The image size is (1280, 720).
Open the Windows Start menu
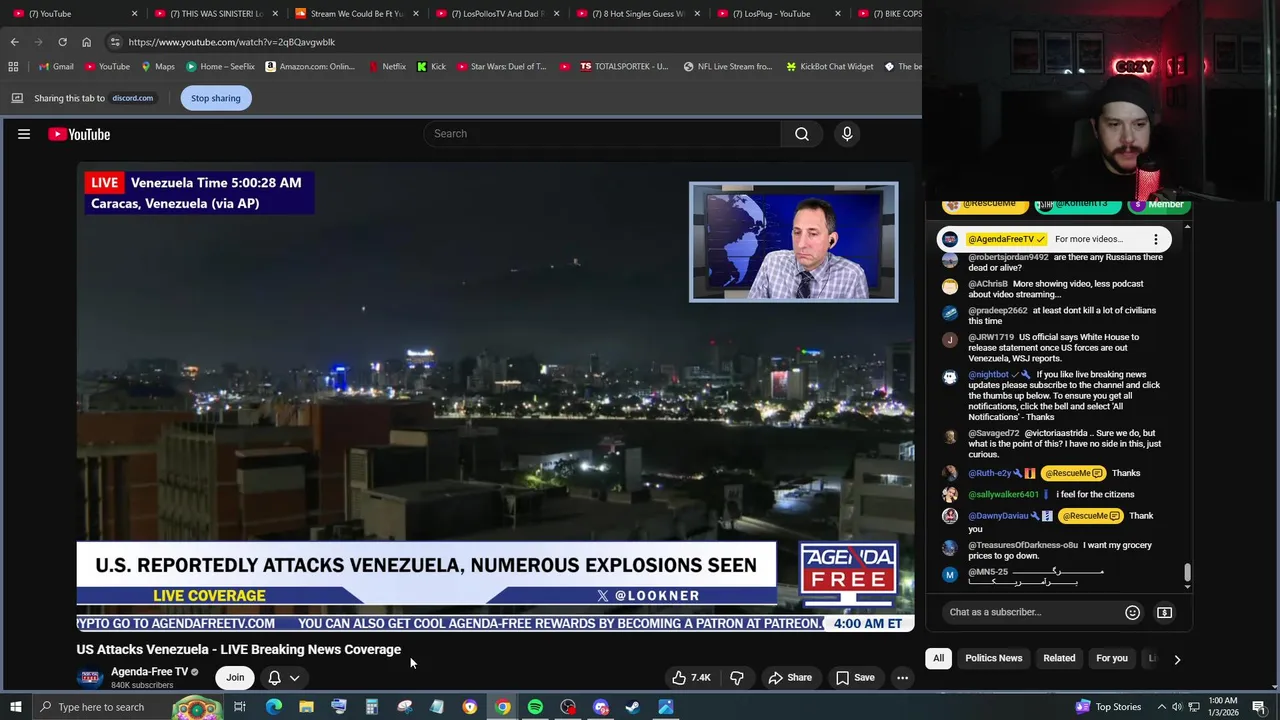tap(15, 707)
